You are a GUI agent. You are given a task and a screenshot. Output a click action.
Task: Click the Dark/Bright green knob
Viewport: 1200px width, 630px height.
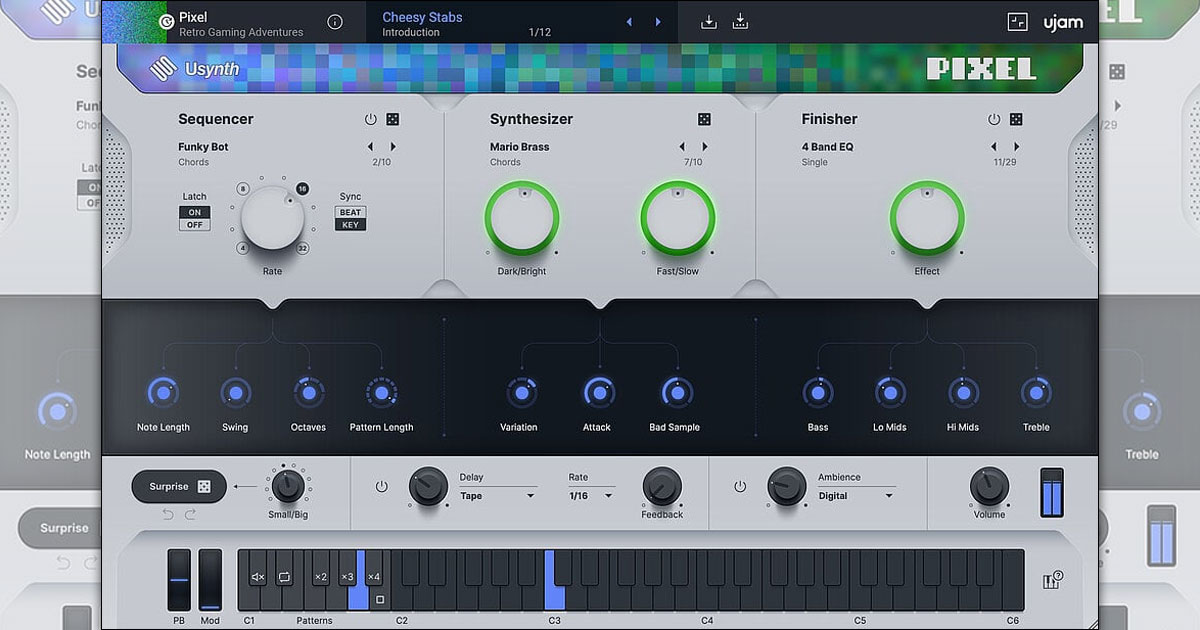coord(522,218)
